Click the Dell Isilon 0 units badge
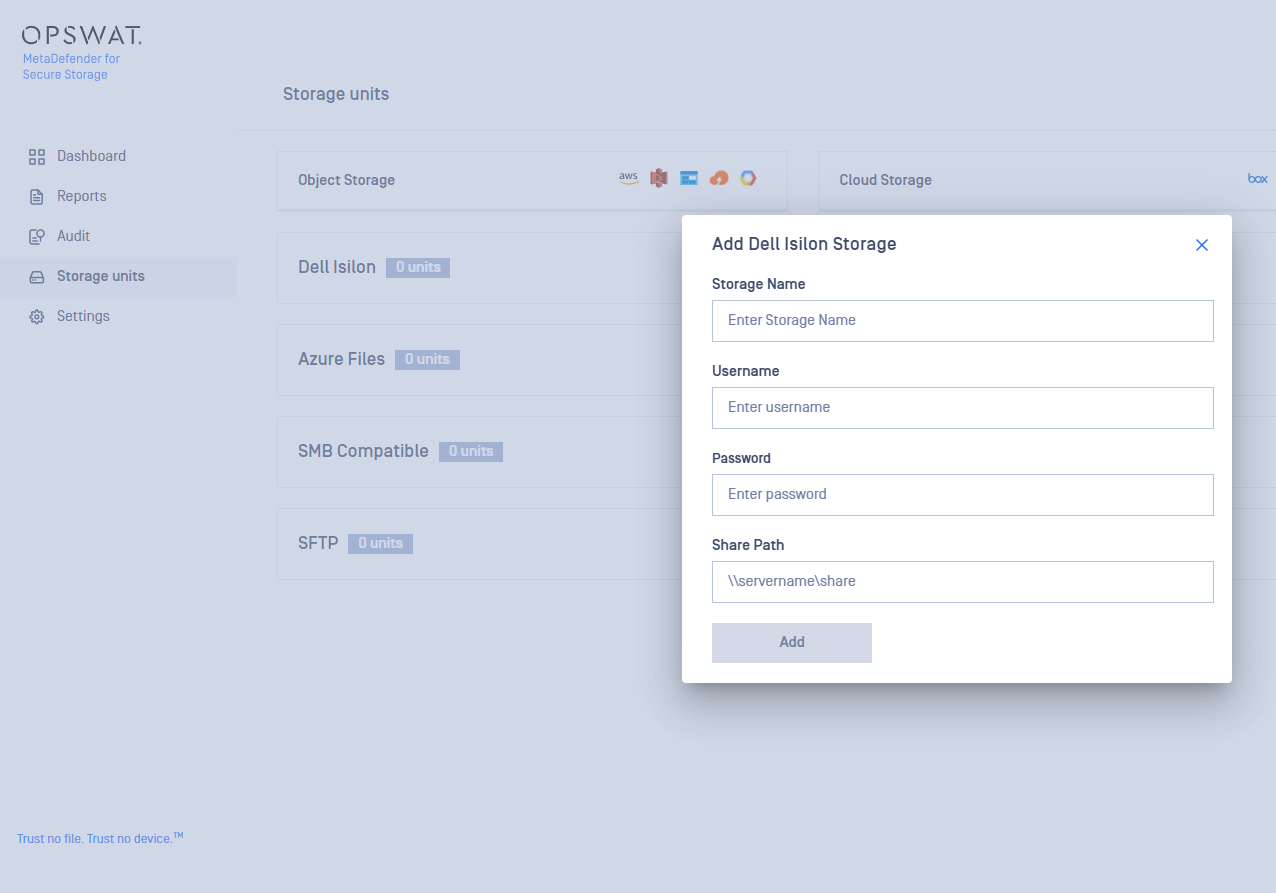Screen dimensions: 1276x893 [x=418, y=268]
